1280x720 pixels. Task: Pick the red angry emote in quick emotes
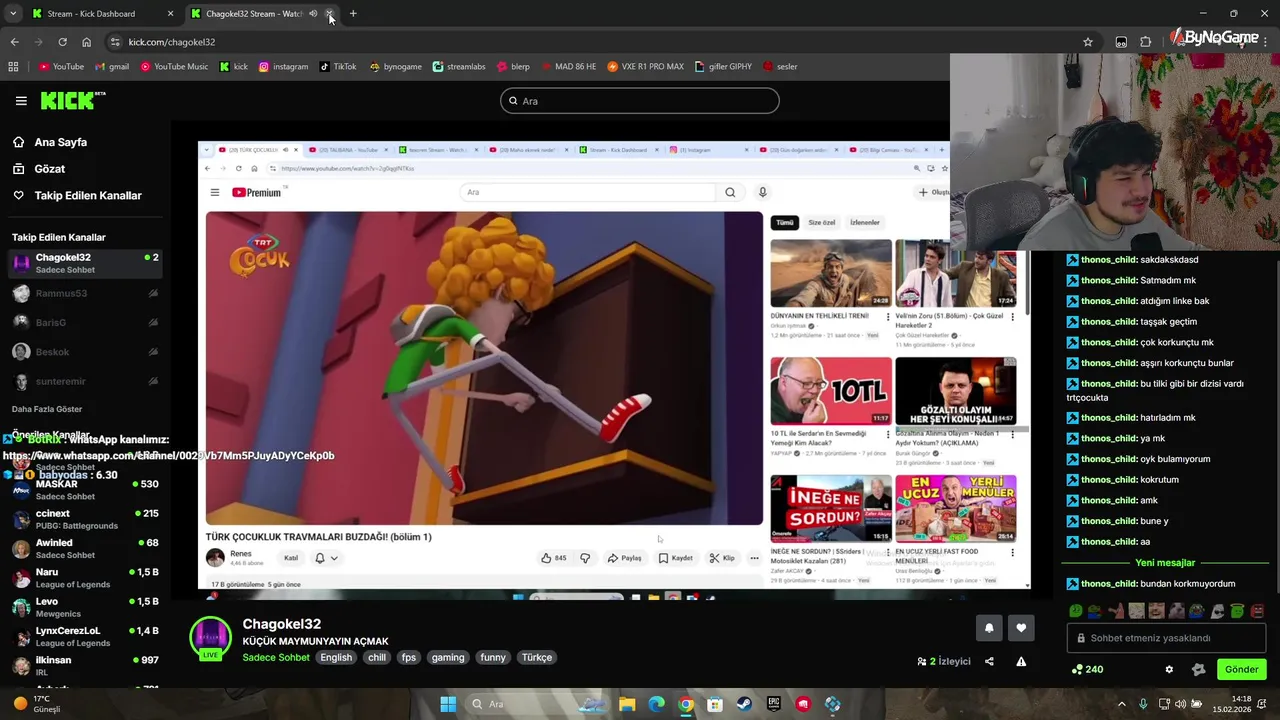click(1257, 611)
